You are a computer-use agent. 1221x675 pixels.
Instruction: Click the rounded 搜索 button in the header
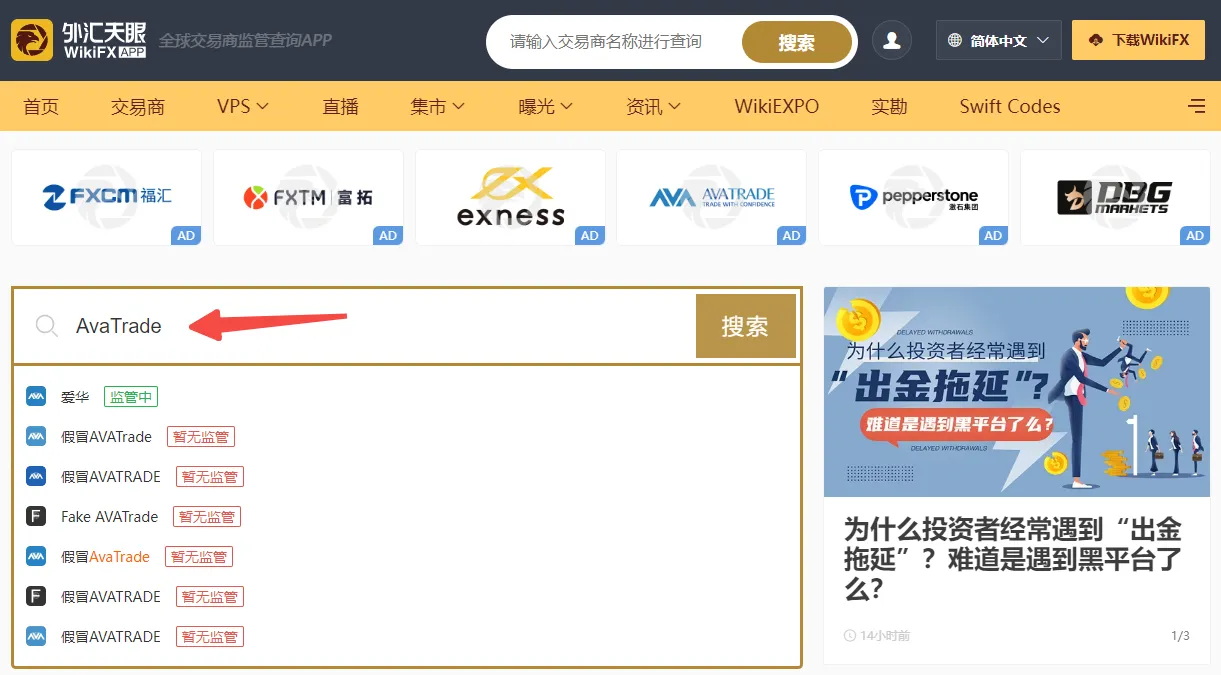(x=797, y=42)
